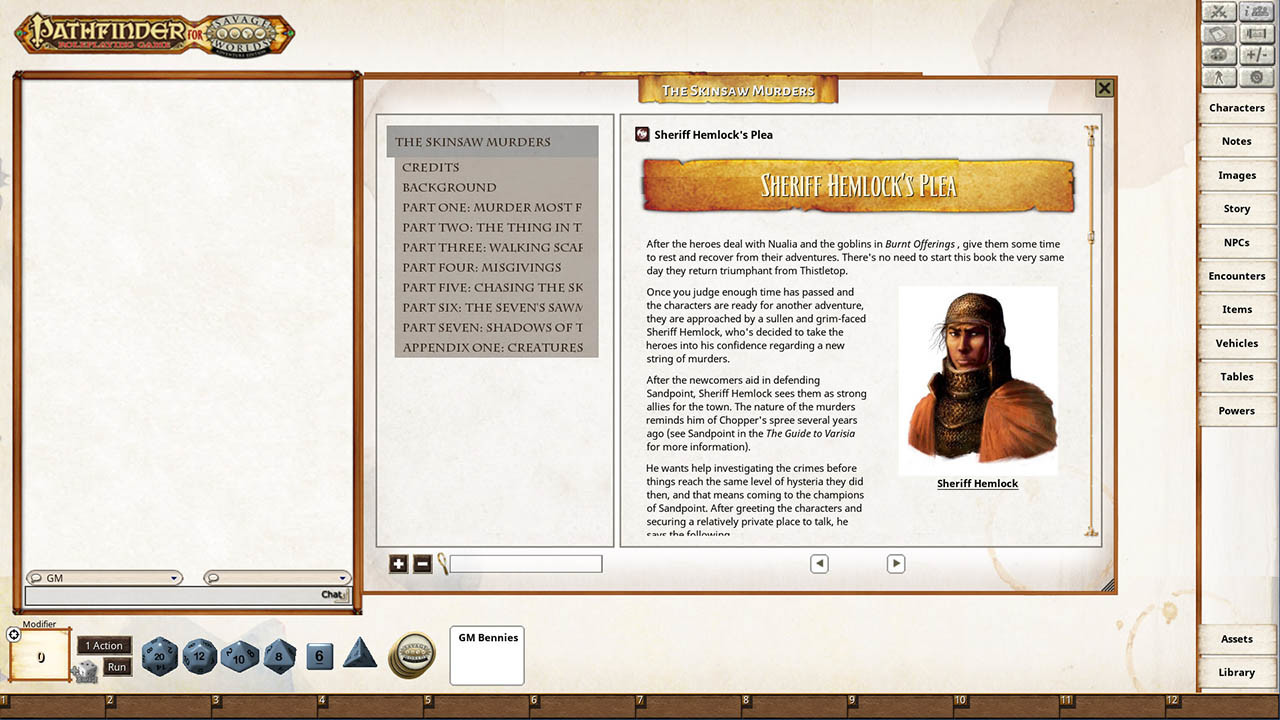Click the story text scrollbar

[x=1091, y=330]
